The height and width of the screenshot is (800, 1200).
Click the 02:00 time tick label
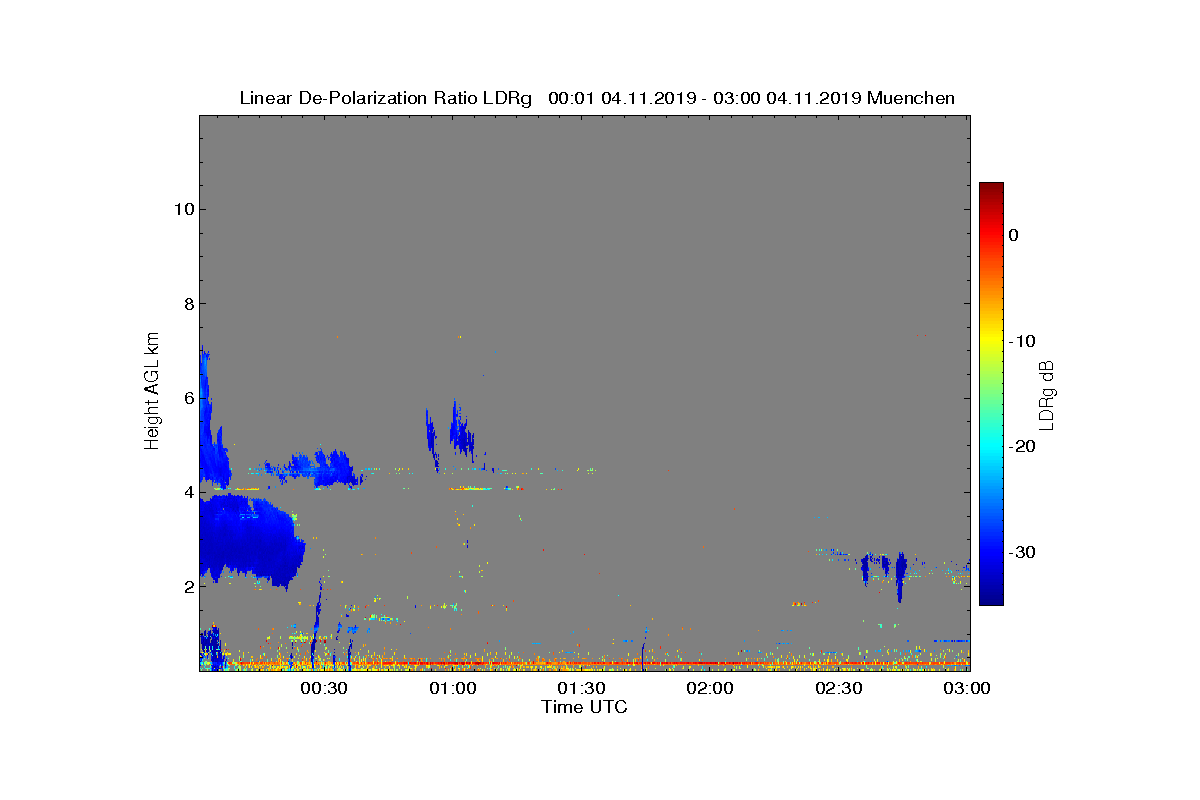point(710,688)
